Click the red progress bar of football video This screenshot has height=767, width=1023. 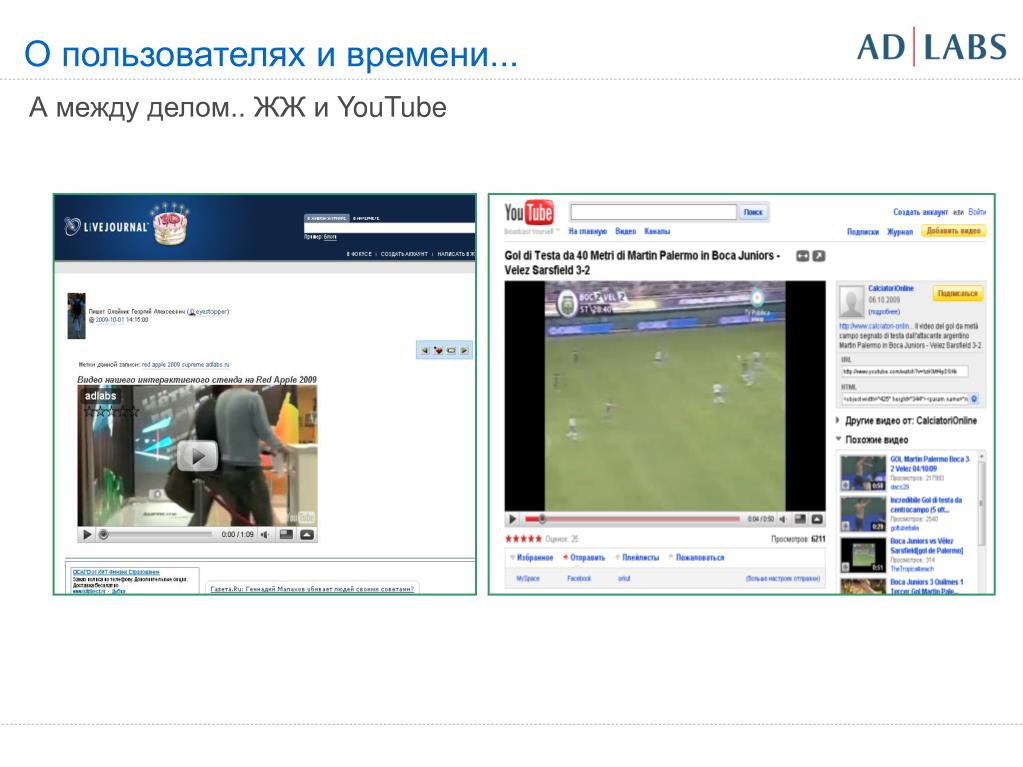pos(632,519)
